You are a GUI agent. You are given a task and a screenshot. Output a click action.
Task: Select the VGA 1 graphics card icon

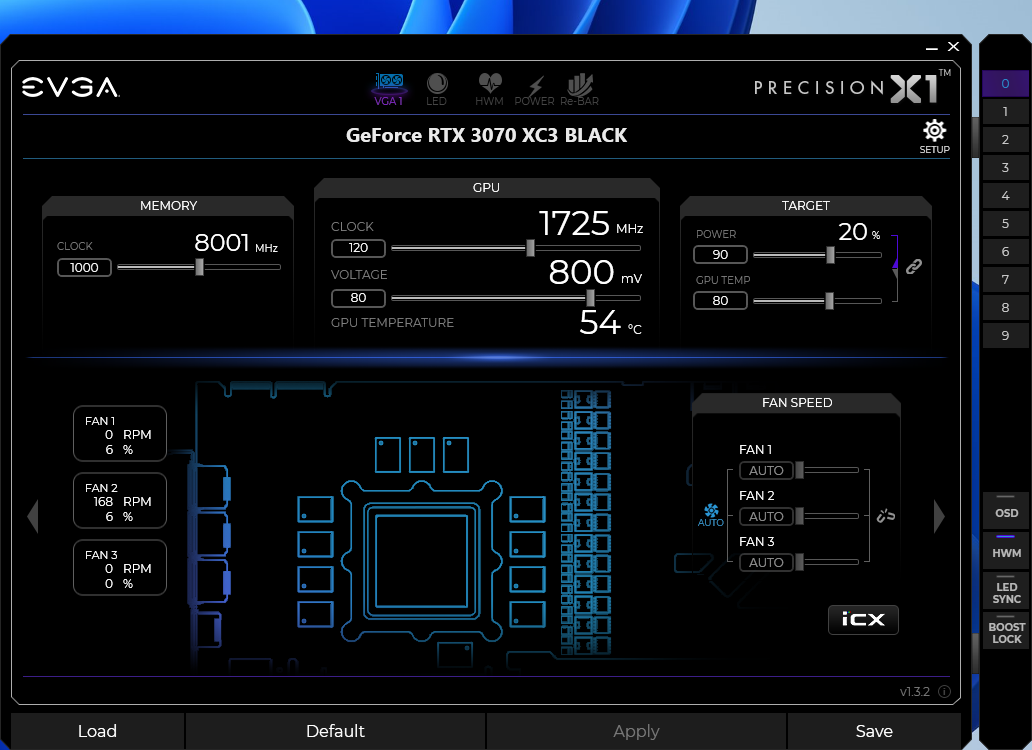point(389,89)
